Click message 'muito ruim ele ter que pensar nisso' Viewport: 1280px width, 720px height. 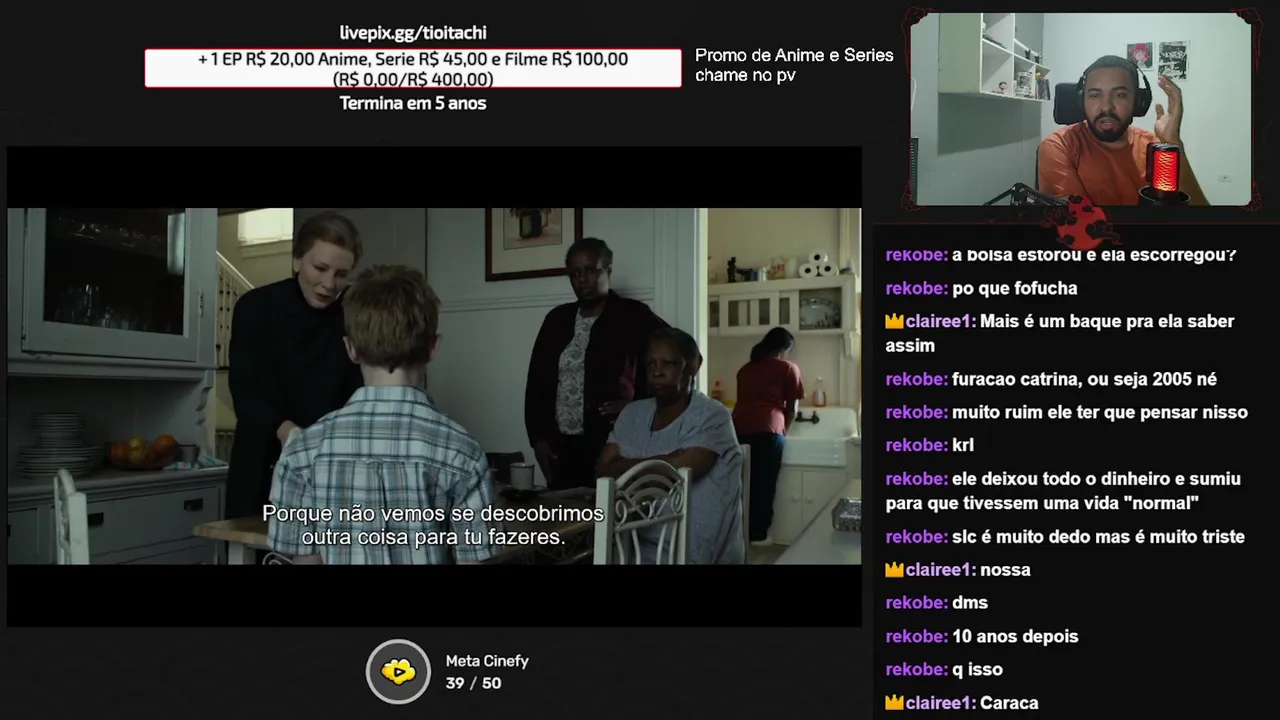[x=1100, y=412]
